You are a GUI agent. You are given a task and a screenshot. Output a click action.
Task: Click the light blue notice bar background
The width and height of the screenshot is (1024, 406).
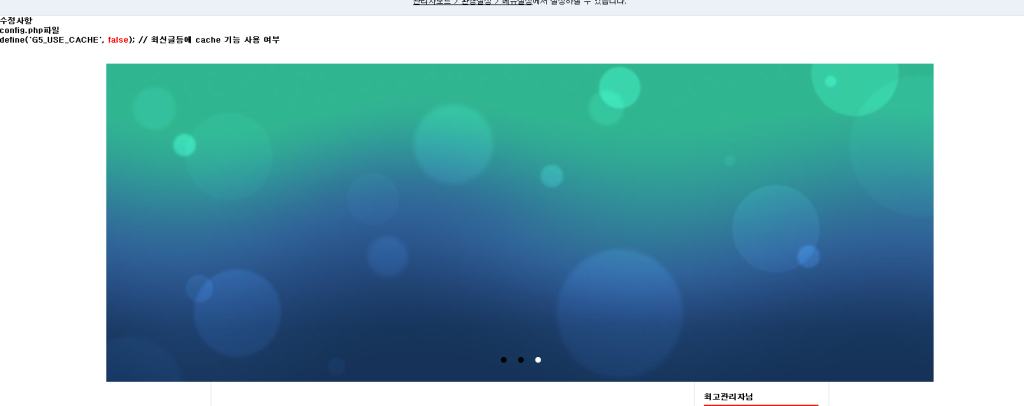[200, 6]
